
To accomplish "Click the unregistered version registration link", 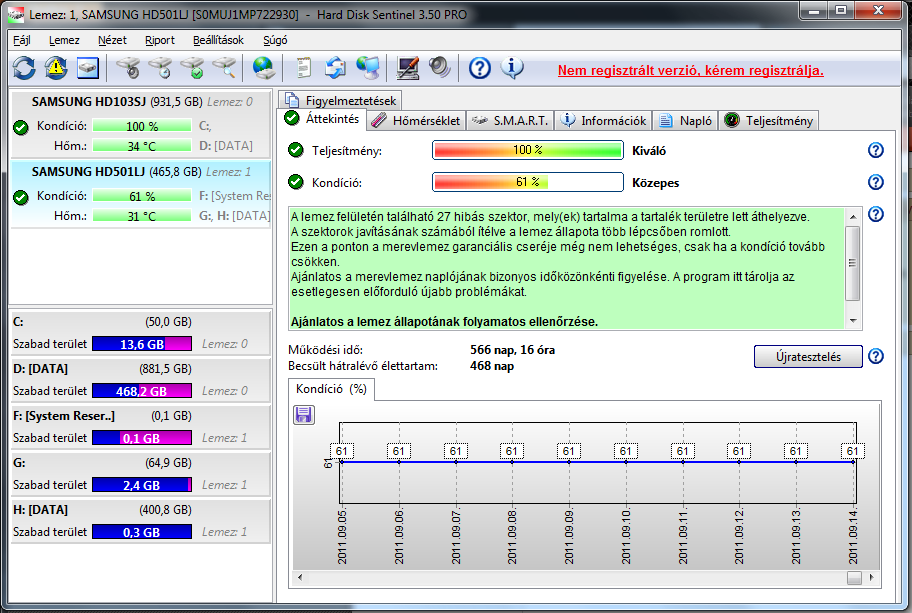I will [690, 71].
